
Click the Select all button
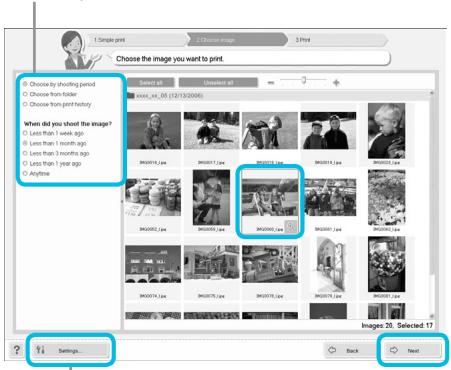(151, 82)
